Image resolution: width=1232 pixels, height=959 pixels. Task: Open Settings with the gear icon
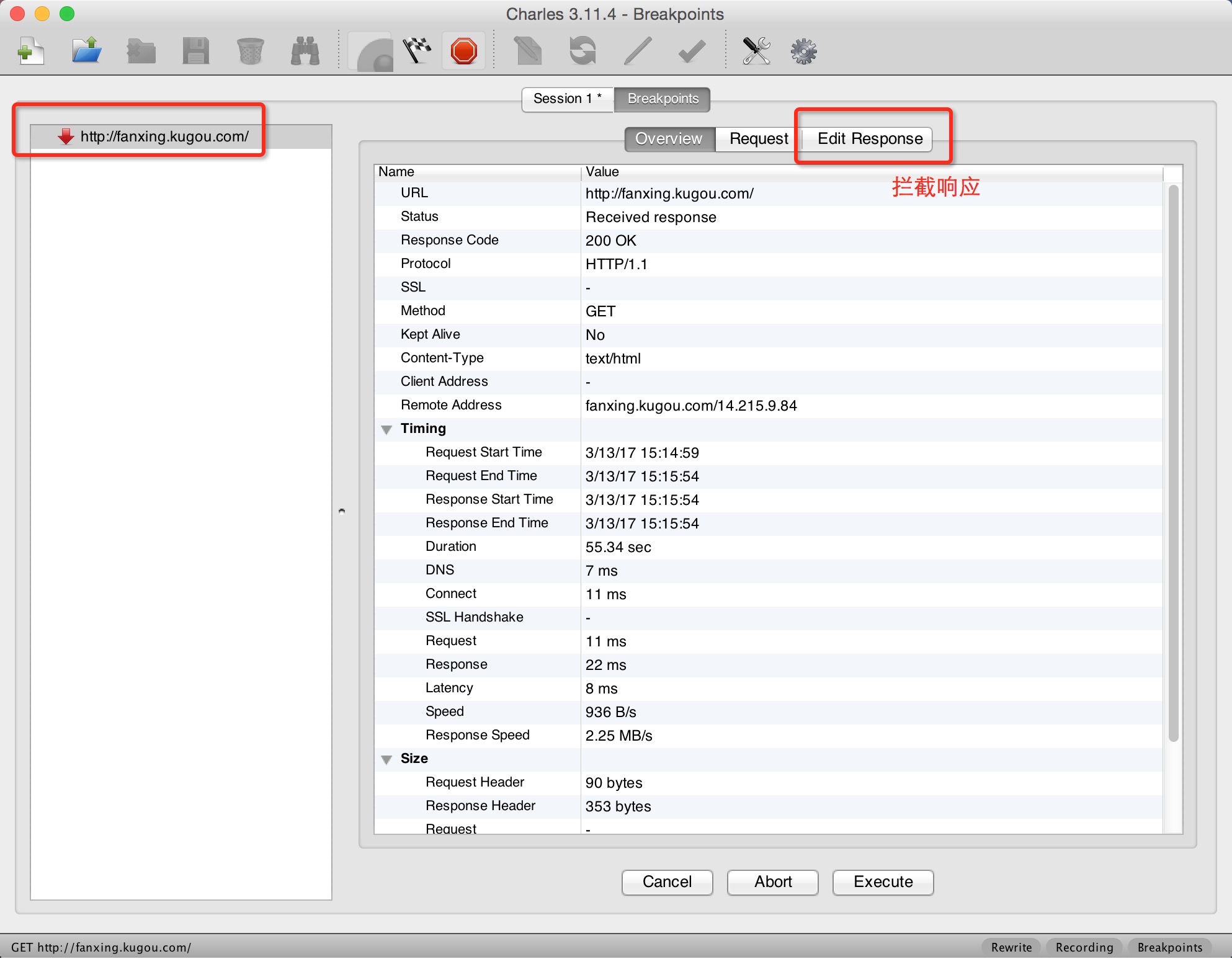click(803, 51)
